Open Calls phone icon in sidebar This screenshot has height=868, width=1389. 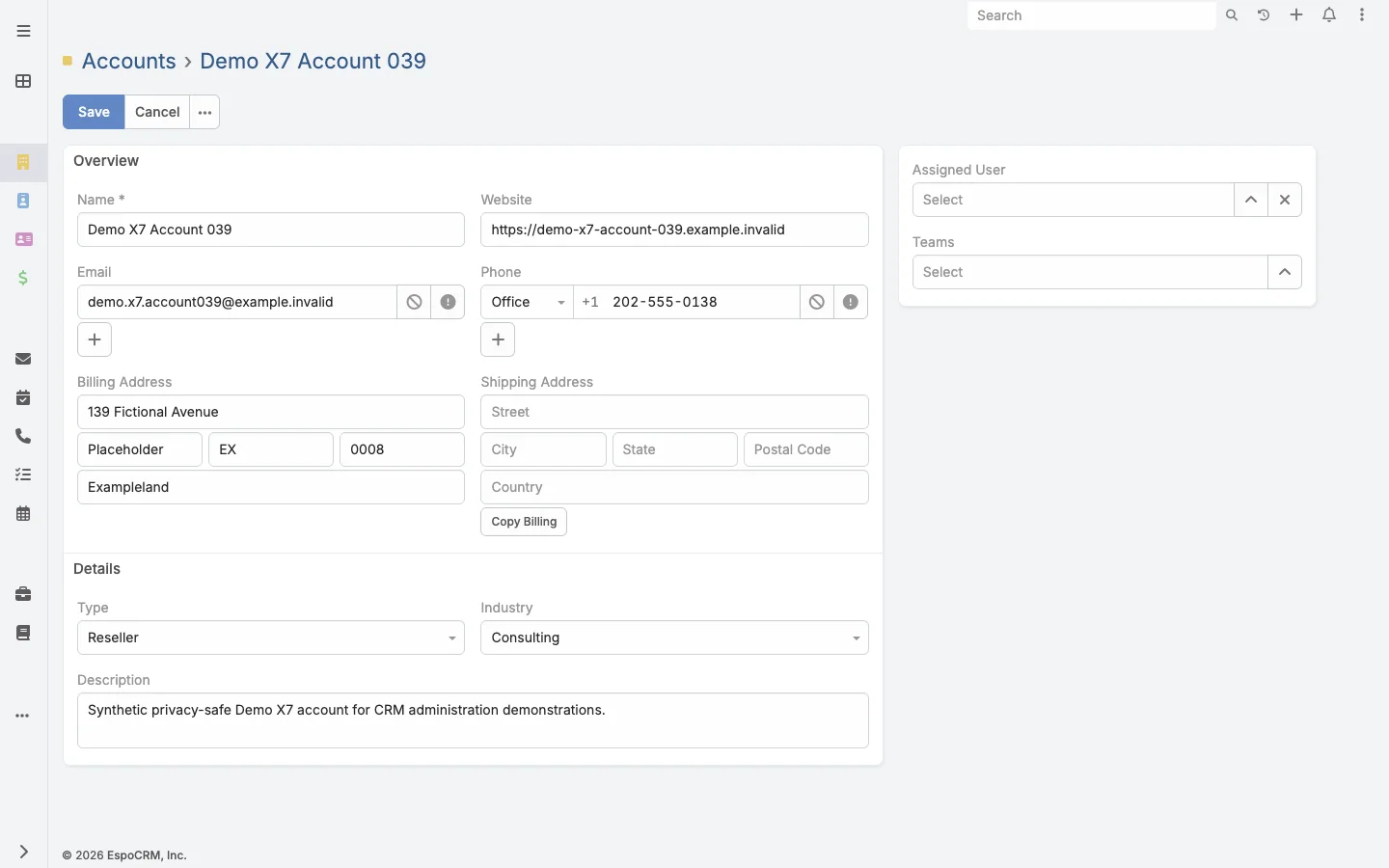(23, 436)
